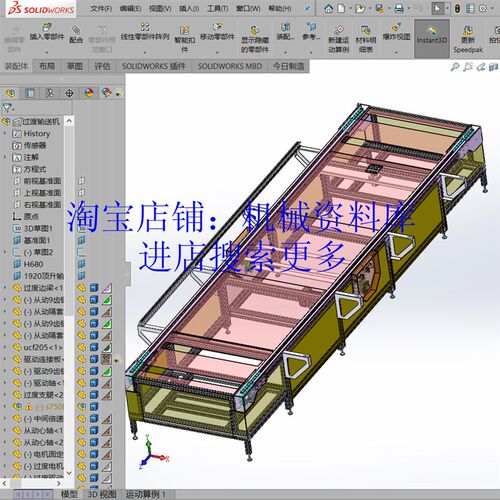Click the Rebuild traffic light icon
Image resolution: width=500 pixels, height=500 pixels.
(458, 8)
